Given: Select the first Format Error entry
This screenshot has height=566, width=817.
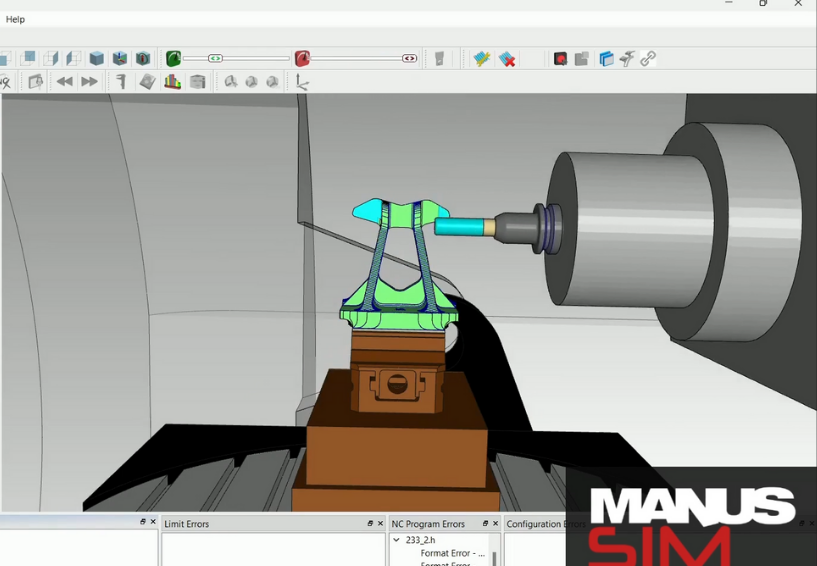Looking at the screenshot, I should pyautogui.click(x=452, y=553).
